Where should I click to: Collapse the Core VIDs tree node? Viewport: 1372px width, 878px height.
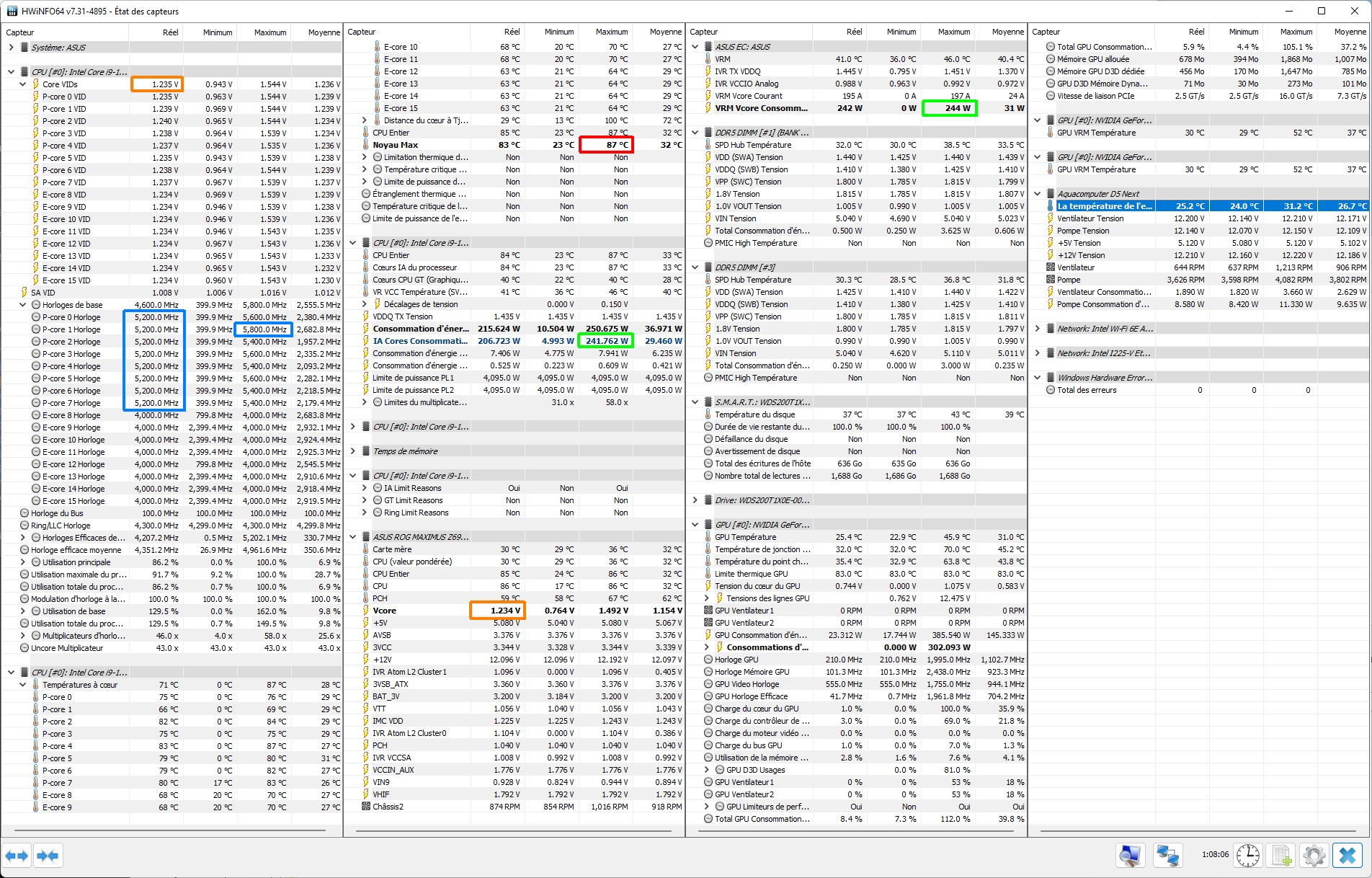pyautogui.click(x=23, y=84)
